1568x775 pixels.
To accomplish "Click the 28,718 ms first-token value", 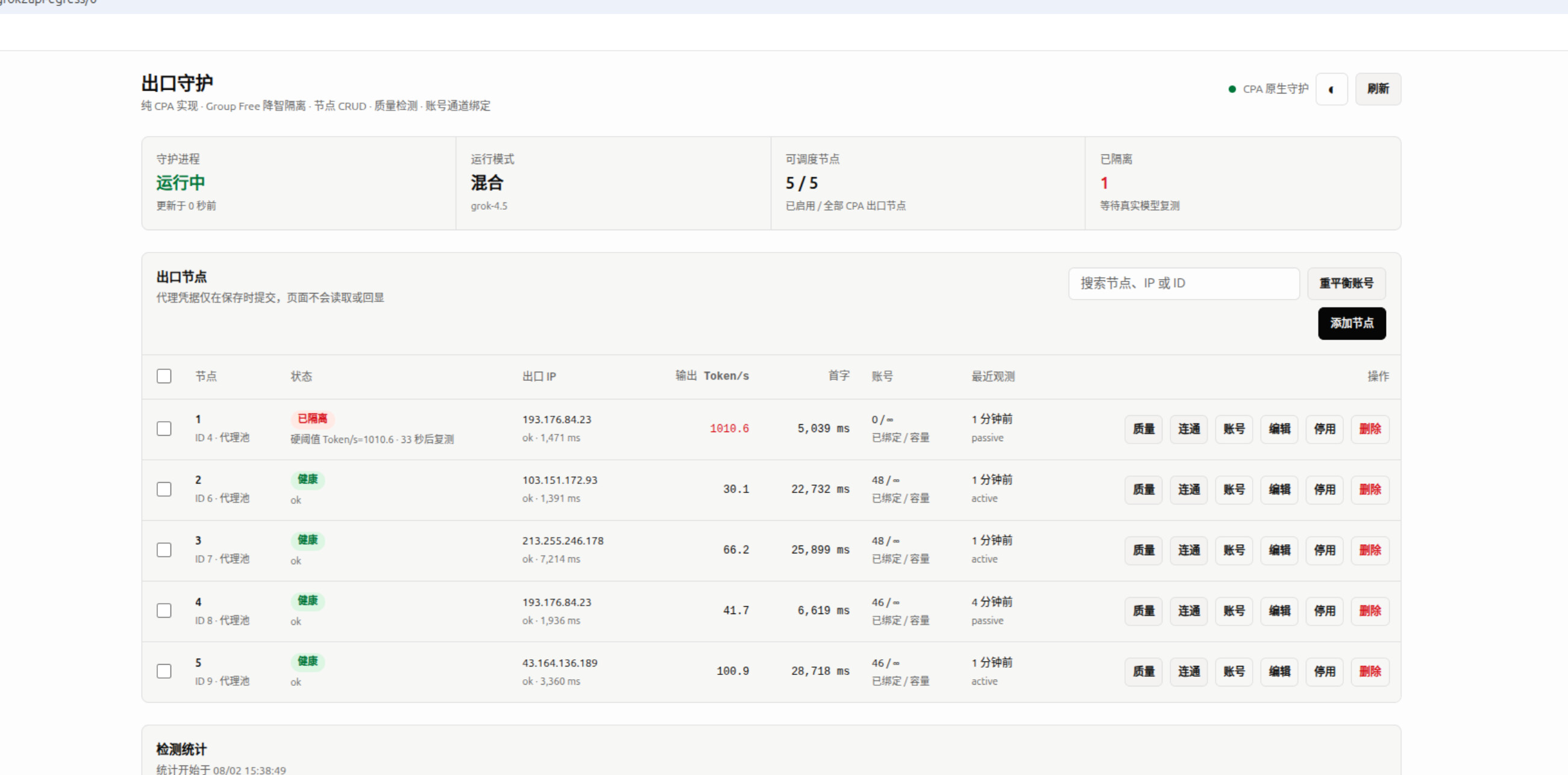I will (820, 671).
